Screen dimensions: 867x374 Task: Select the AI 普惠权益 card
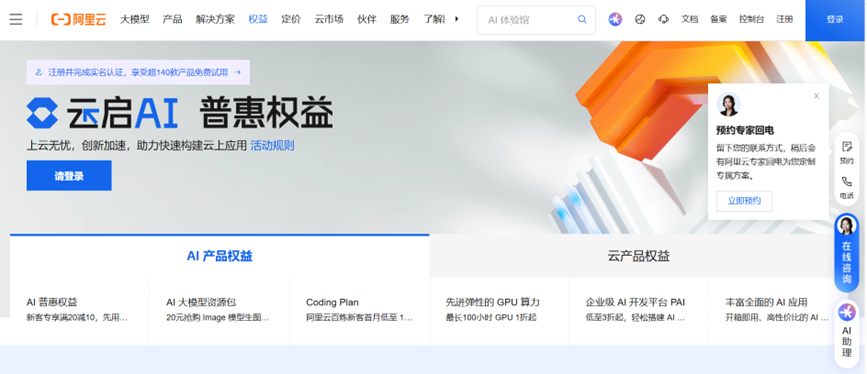[80, 310]
